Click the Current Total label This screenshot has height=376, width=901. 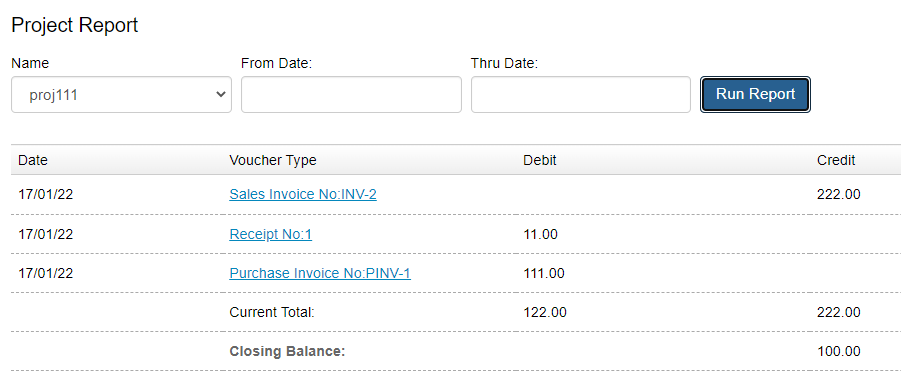(272, 312)
